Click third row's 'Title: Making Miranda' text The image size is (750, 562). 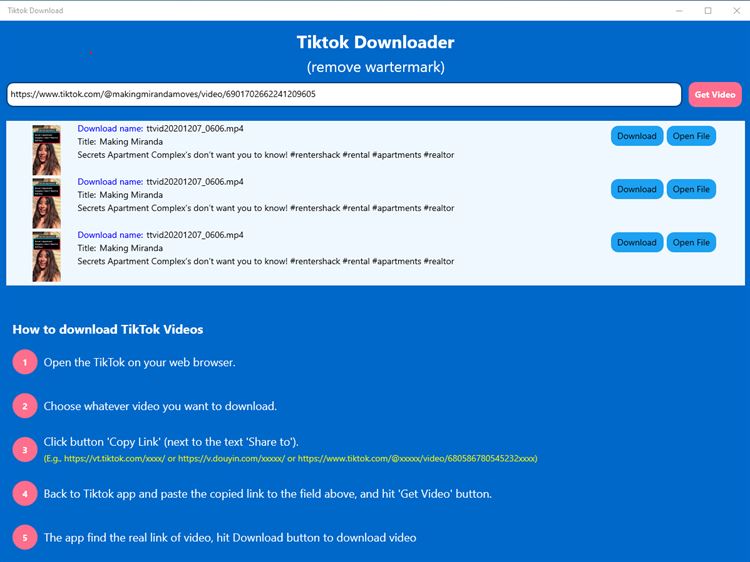(120, 248)
